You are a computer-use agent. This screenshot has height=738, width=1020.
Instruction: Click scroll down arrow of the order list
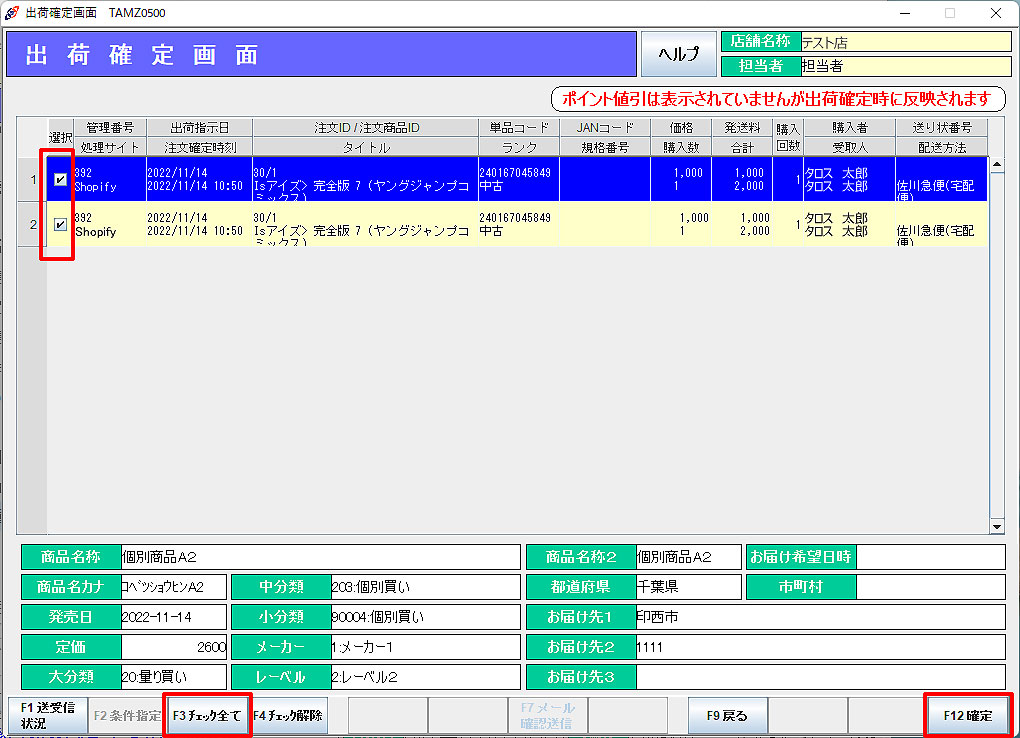click(996, 526)
